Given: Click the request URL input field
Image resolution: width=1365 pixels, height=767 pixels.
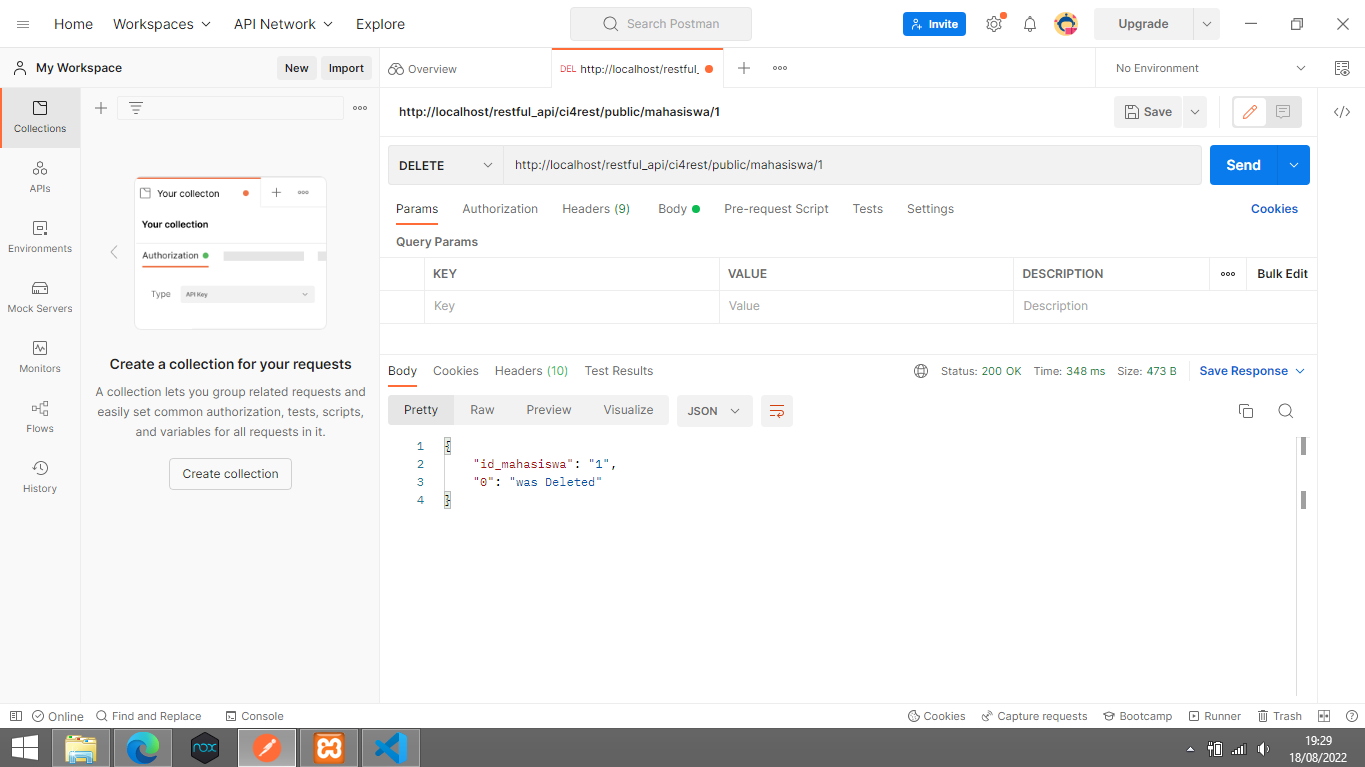Looking at the screenshot, I should point(852,166).
